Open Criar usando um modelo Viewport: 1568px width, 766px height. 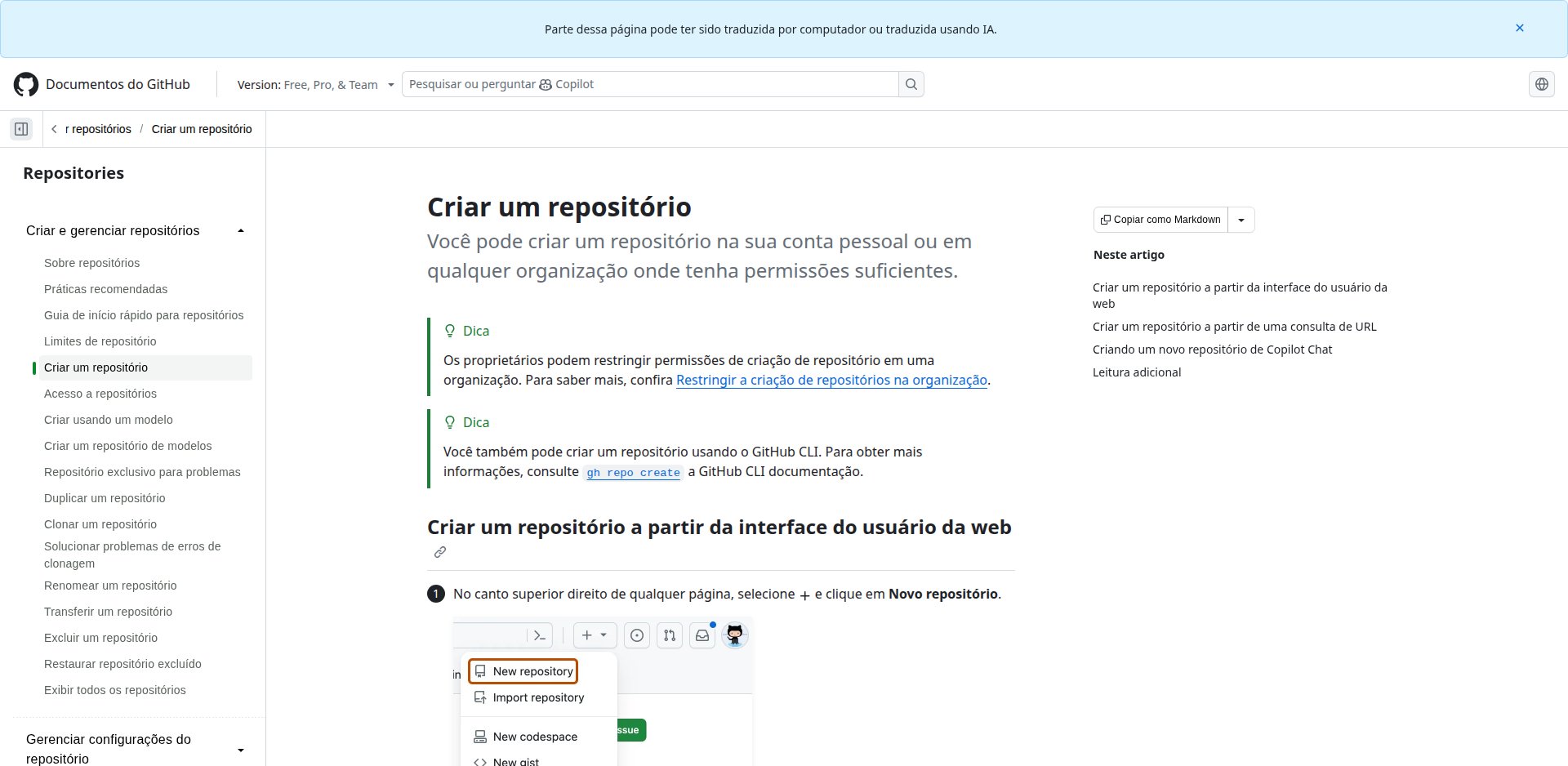(x=109, y=420)
